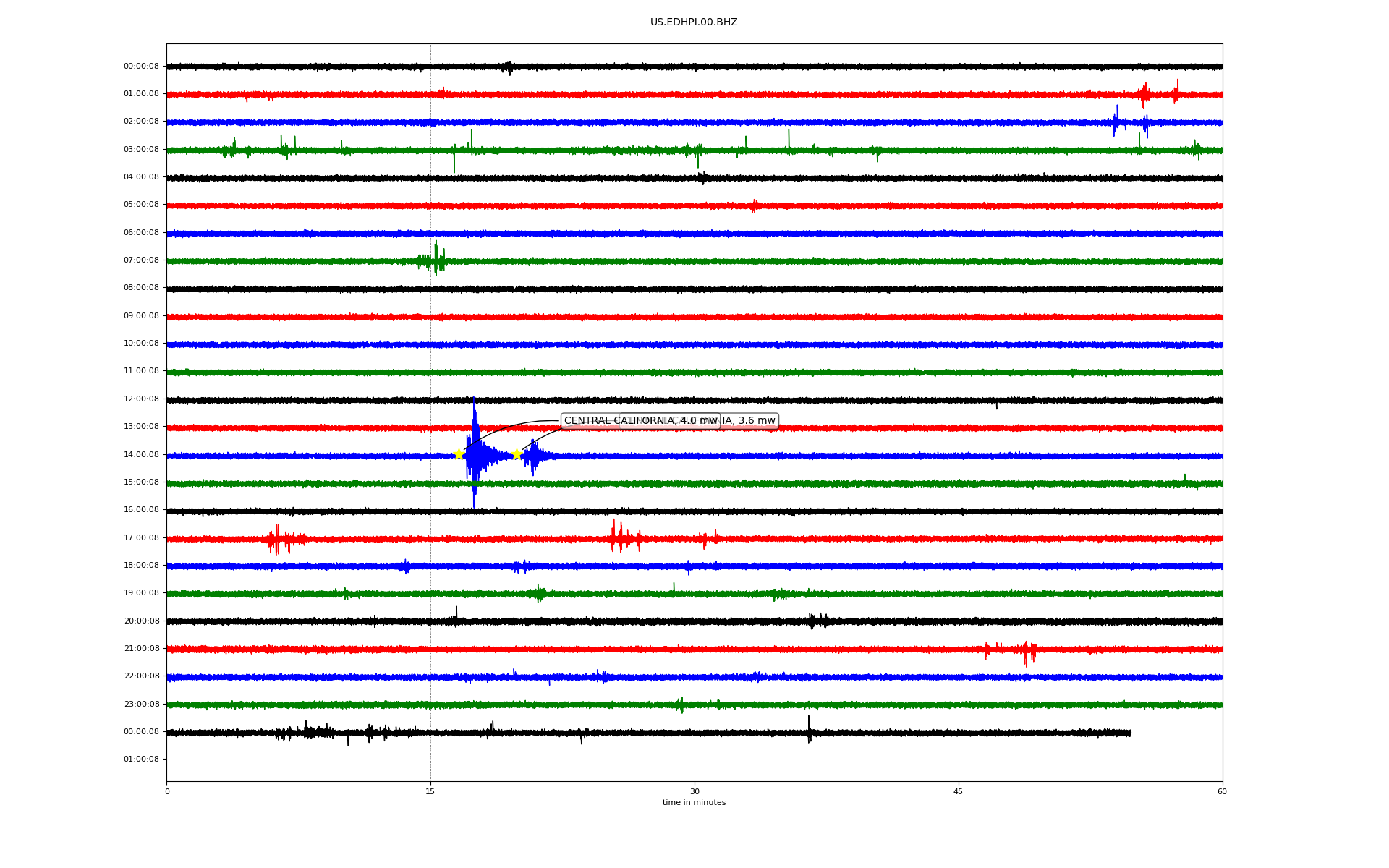Click the x-axis tick label 45
This screenshot has width=1389, height=868.
pyautogui.click(x=958, y=791)
